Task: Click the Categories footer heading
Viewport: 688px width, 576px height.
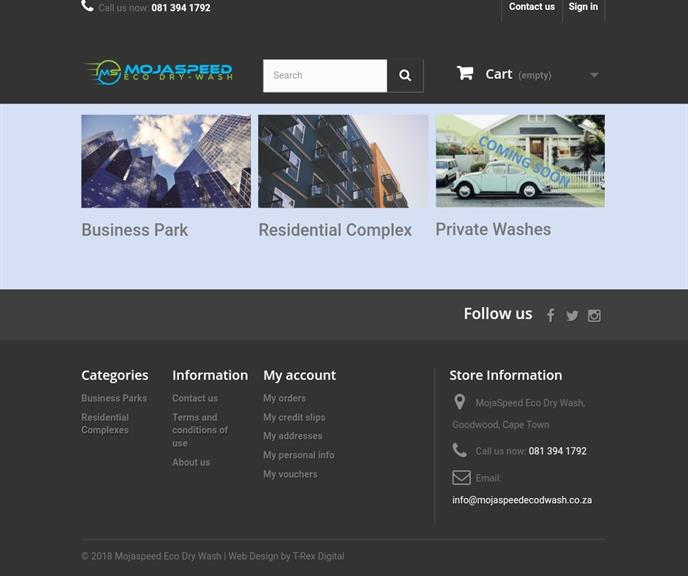Action: point(115,375)
